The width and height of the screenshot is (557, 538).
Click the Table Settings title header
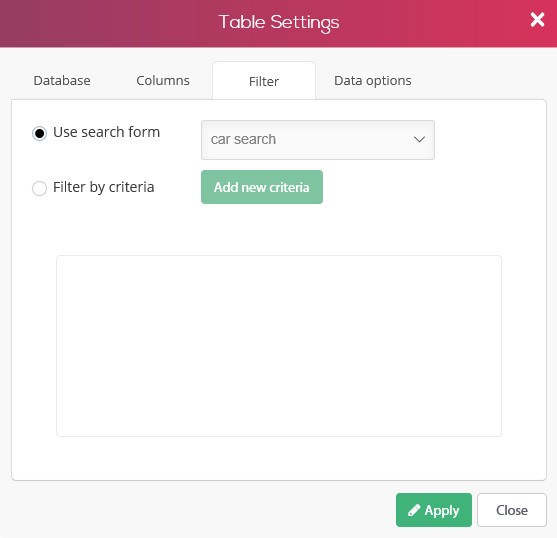coord(279,22)
